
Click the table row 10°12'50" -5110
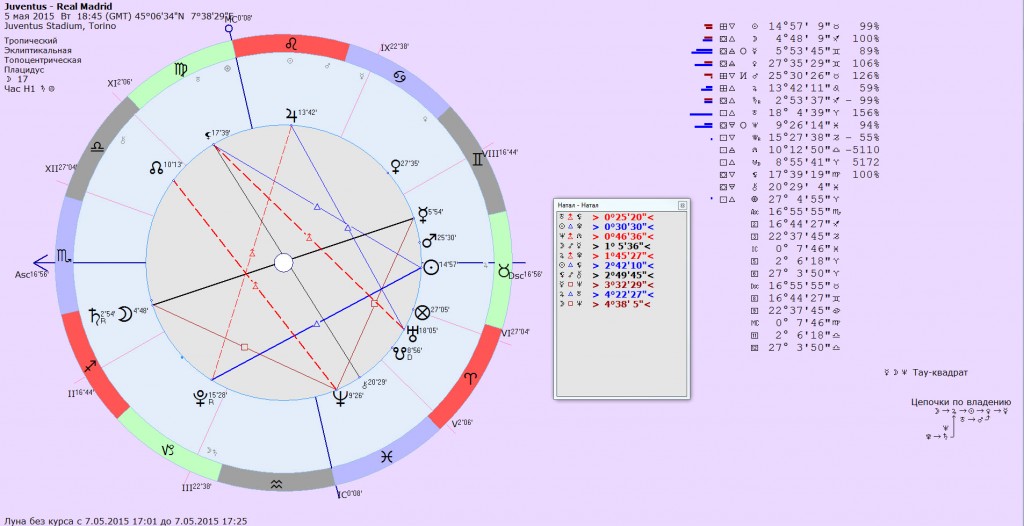(799, 150)
